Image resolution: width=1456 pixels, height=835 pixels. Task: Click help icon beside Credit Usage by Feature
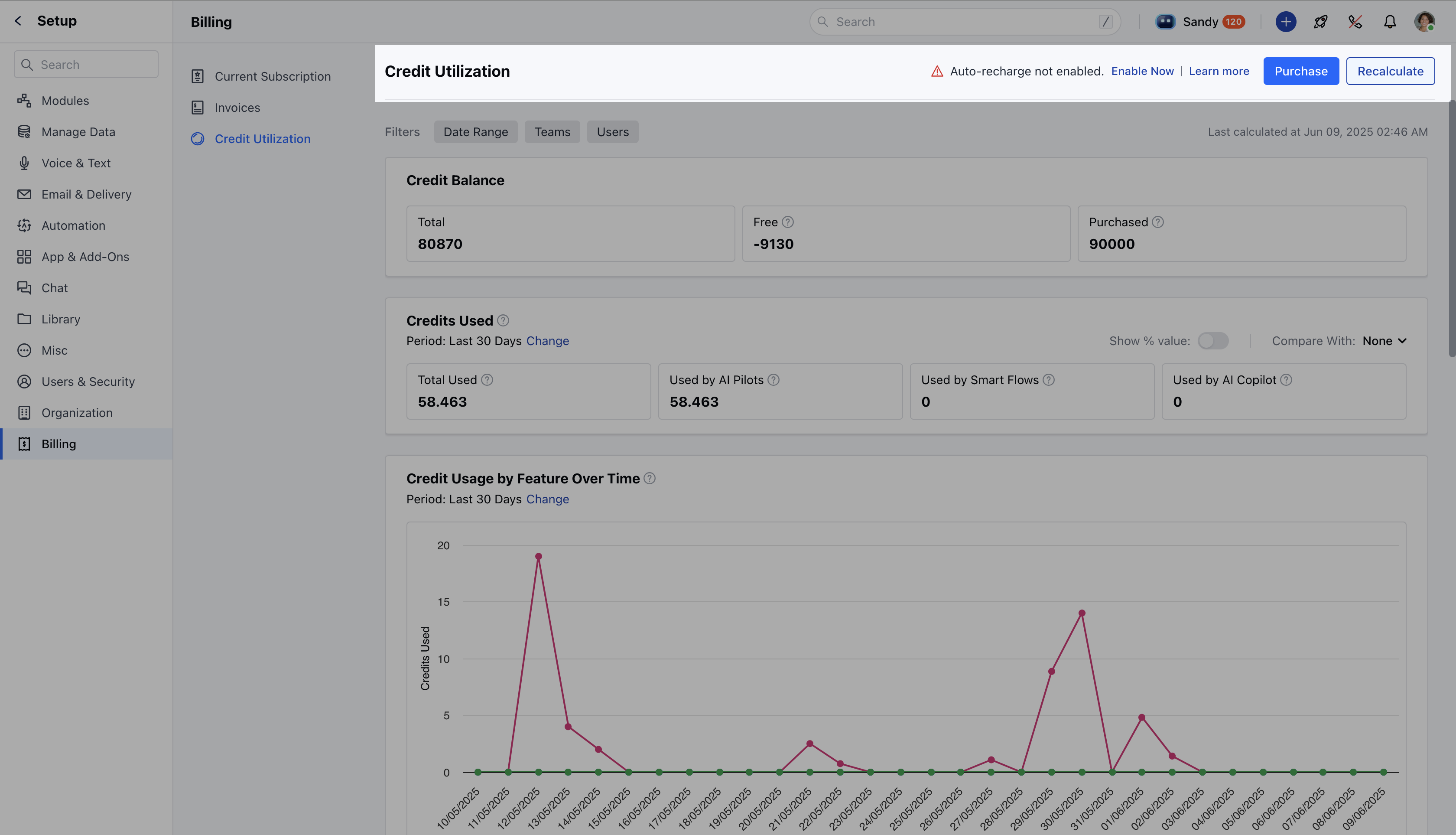650,478
